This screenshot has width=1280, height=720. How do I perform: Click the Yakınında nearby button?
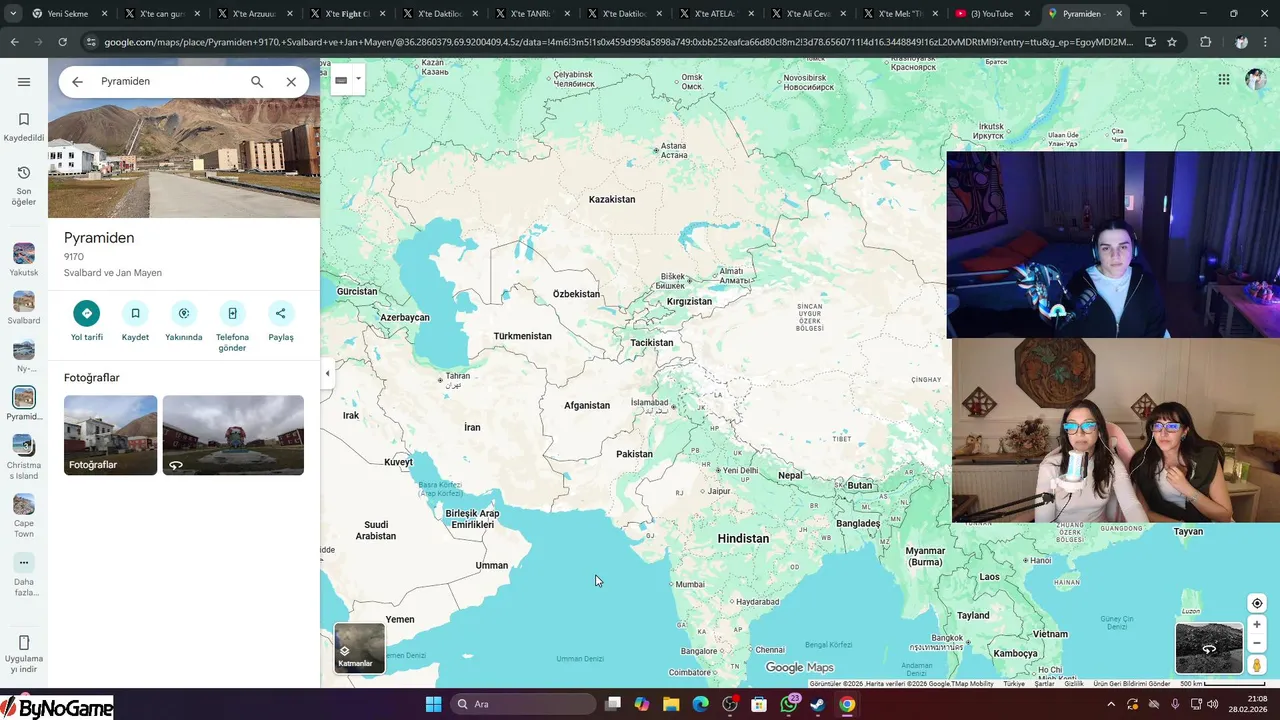184,322
